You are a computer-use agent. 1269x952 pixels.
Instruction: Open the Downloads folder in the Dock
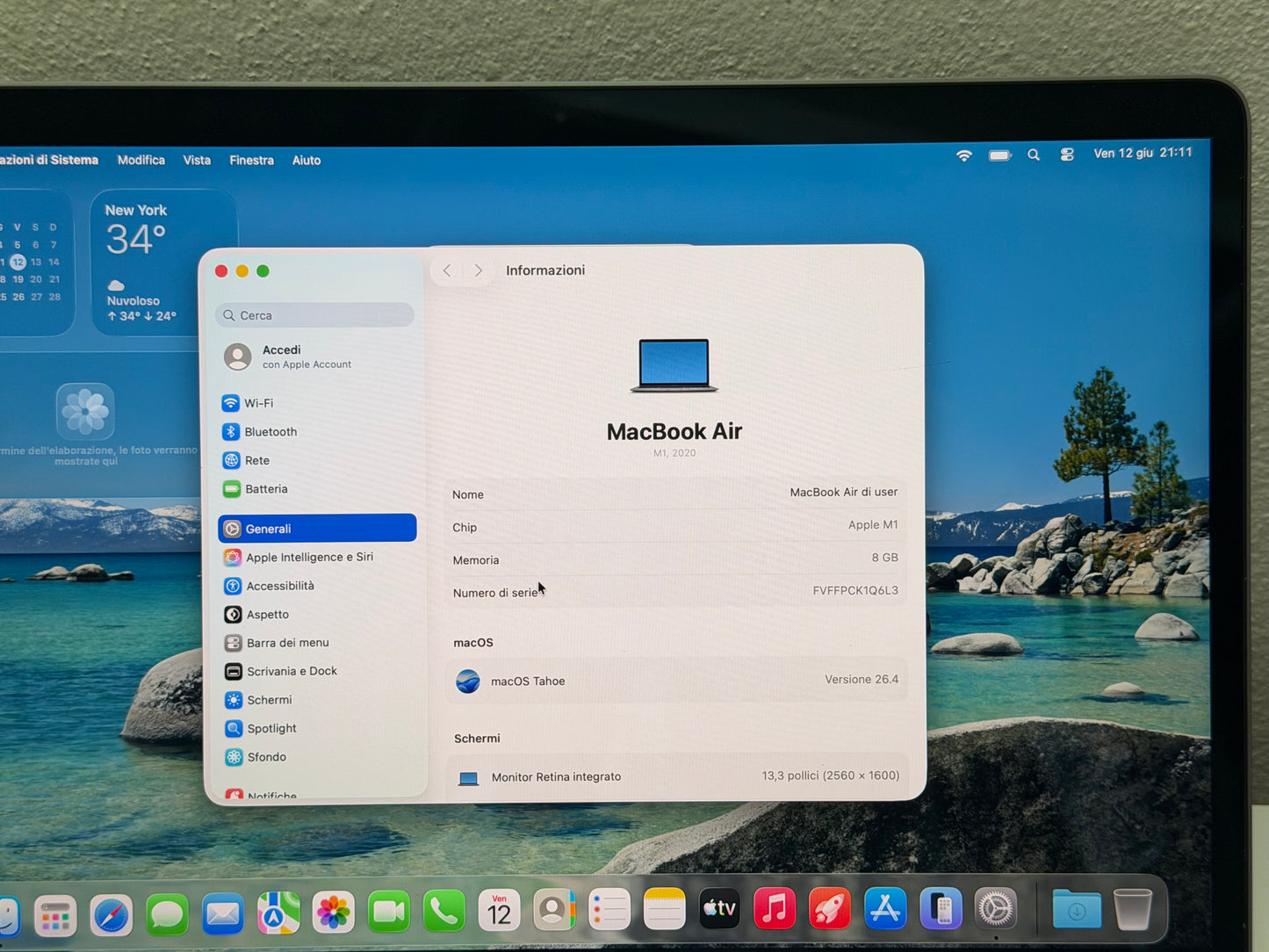coord(1078,910)
